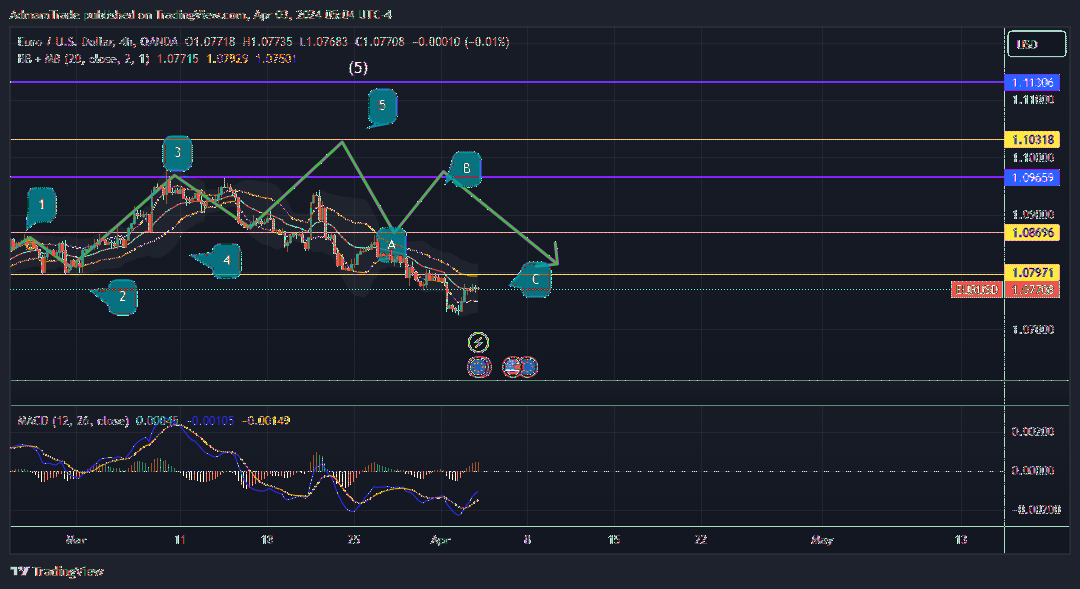Click the 1.10318 yellow price label
This screenshot has width=1080, height=589.
(1032, 140)
